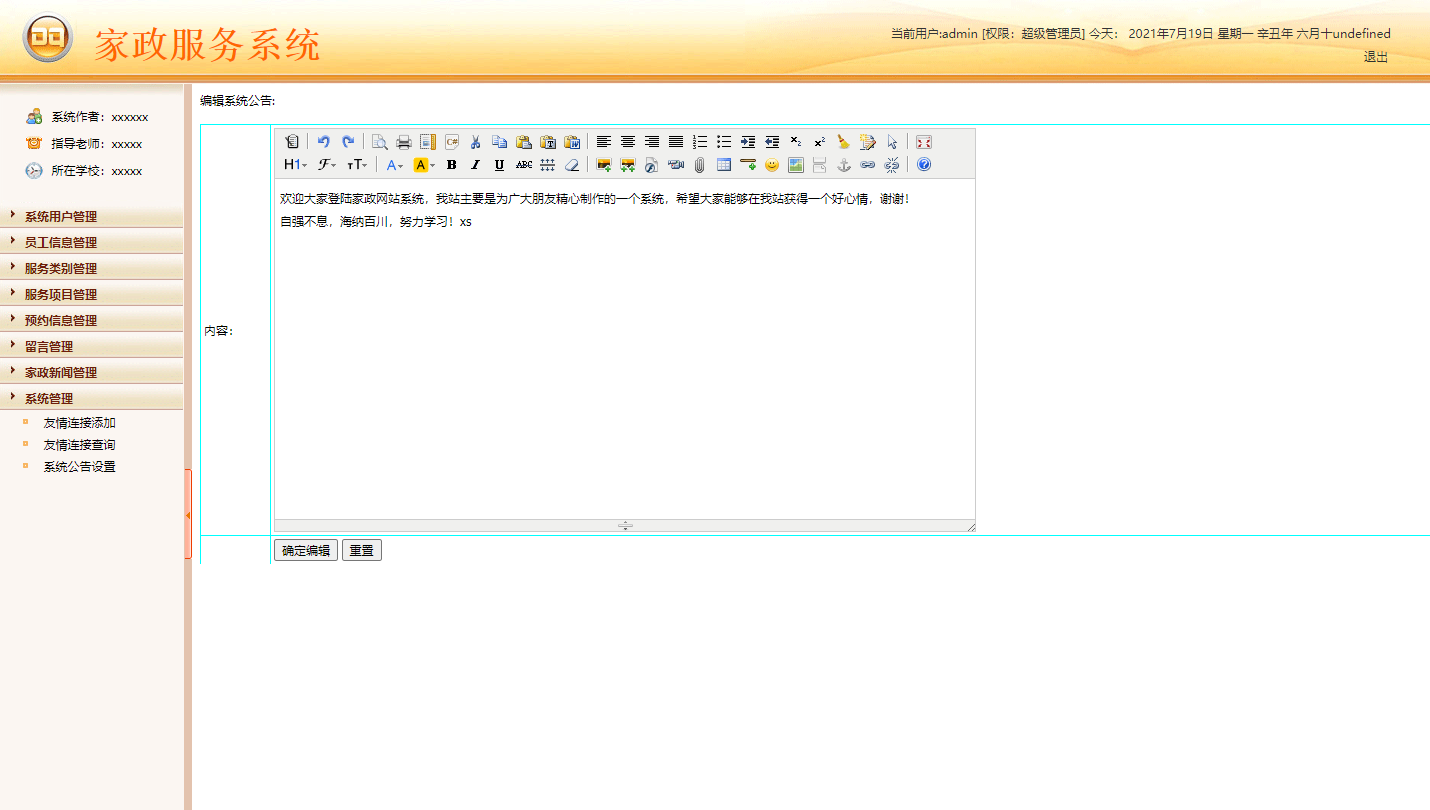
Task: Toggle bold formatting
Action: 452,165
